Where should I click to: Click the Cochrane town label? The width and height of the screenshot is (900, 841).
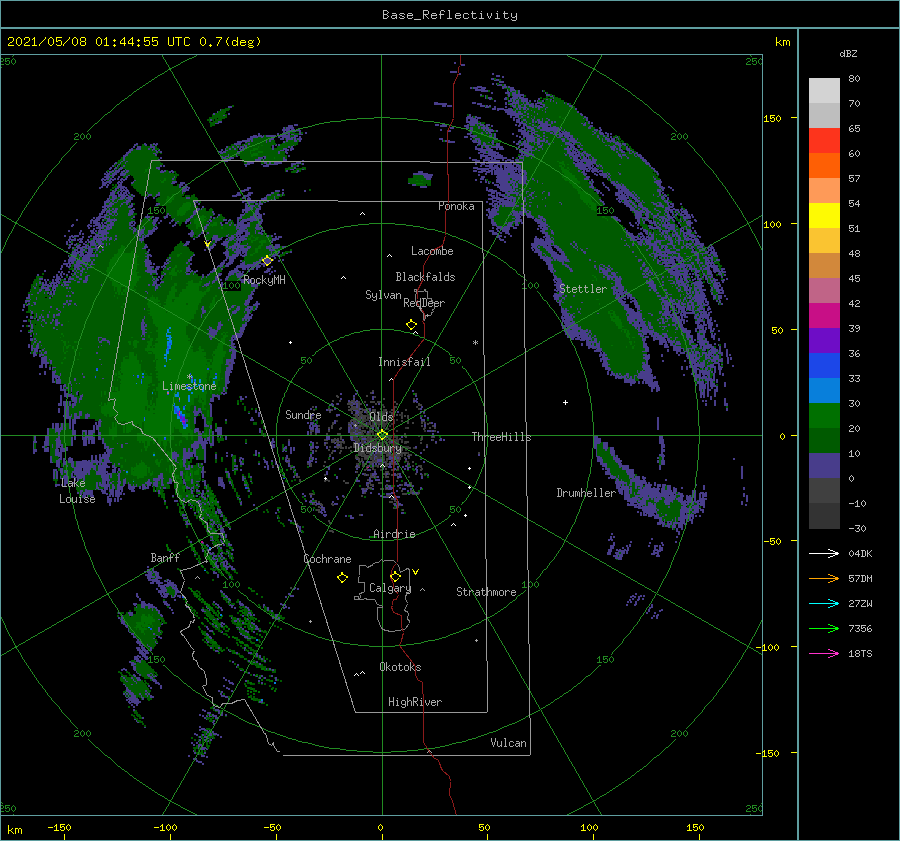point(327,559)
